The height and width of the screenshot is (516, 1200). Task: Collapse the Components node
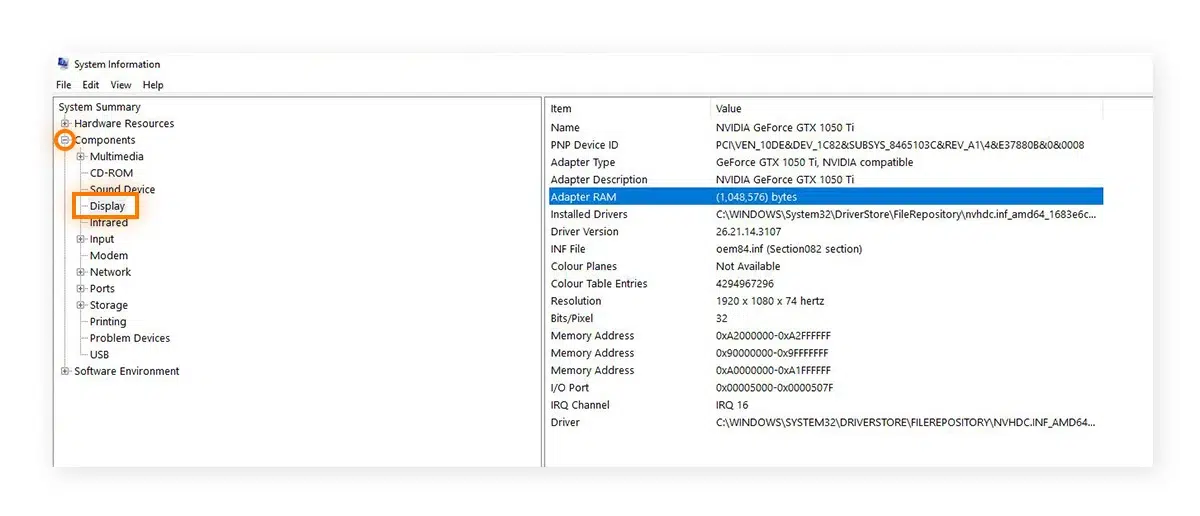point(65,141)
